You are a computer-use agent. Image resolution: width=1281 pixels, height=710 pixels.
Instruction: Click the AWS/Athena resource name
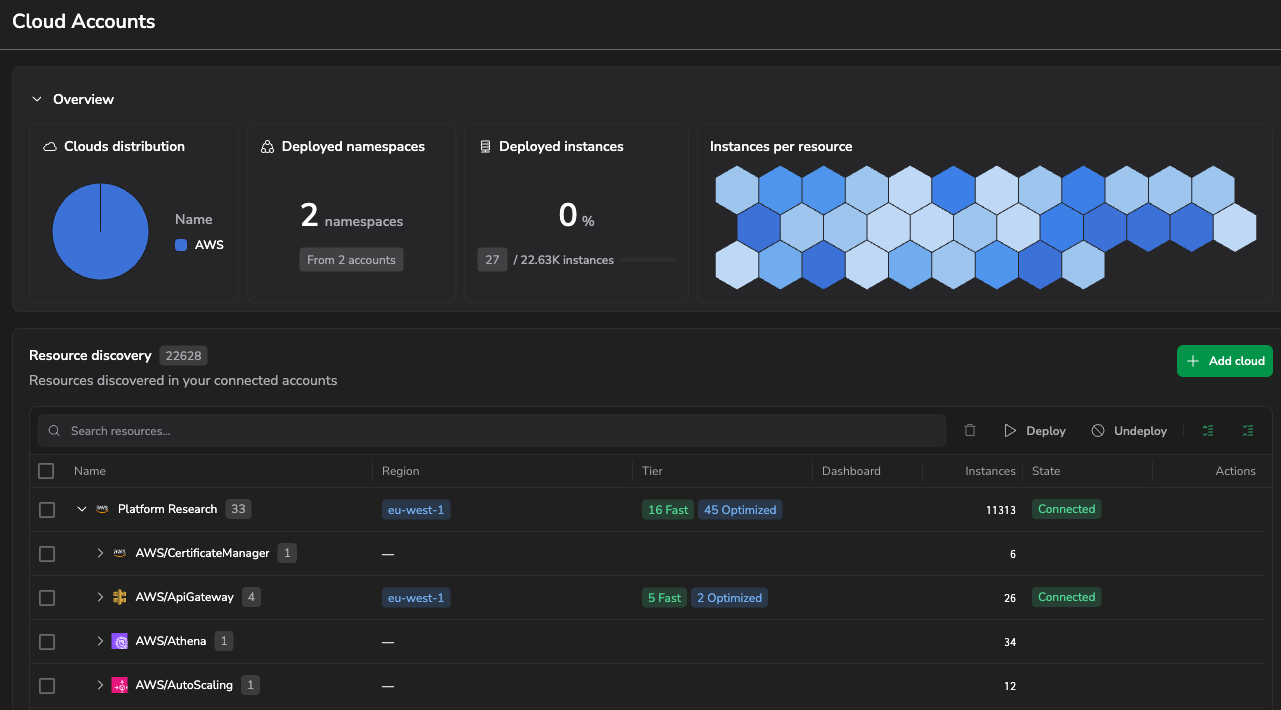[171, 641]
